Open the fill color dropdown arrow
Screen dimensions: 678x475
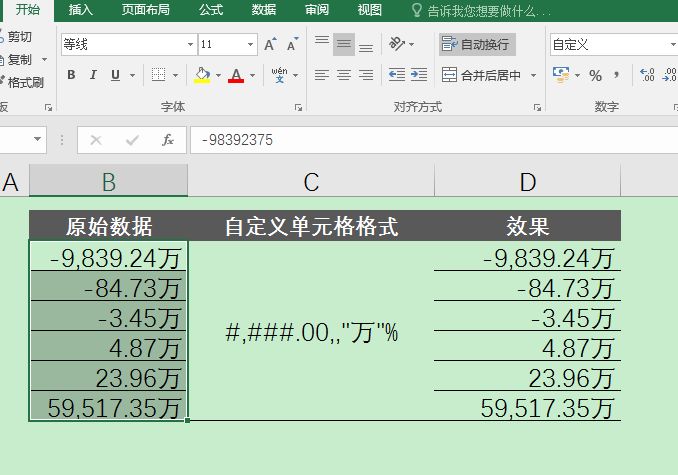click(x=218, y=76)
